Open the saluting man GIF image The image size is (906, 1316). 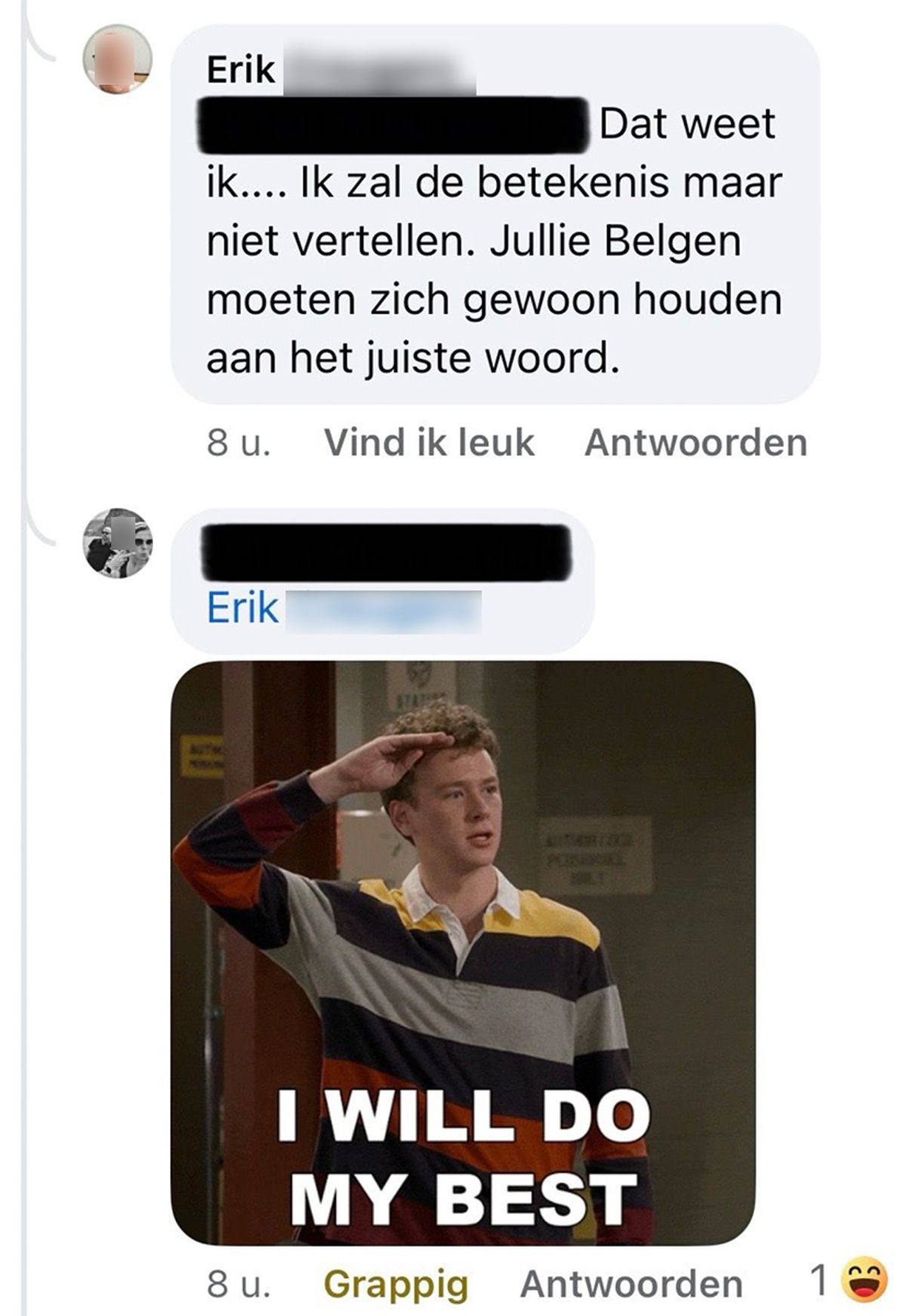coord(463,953)
